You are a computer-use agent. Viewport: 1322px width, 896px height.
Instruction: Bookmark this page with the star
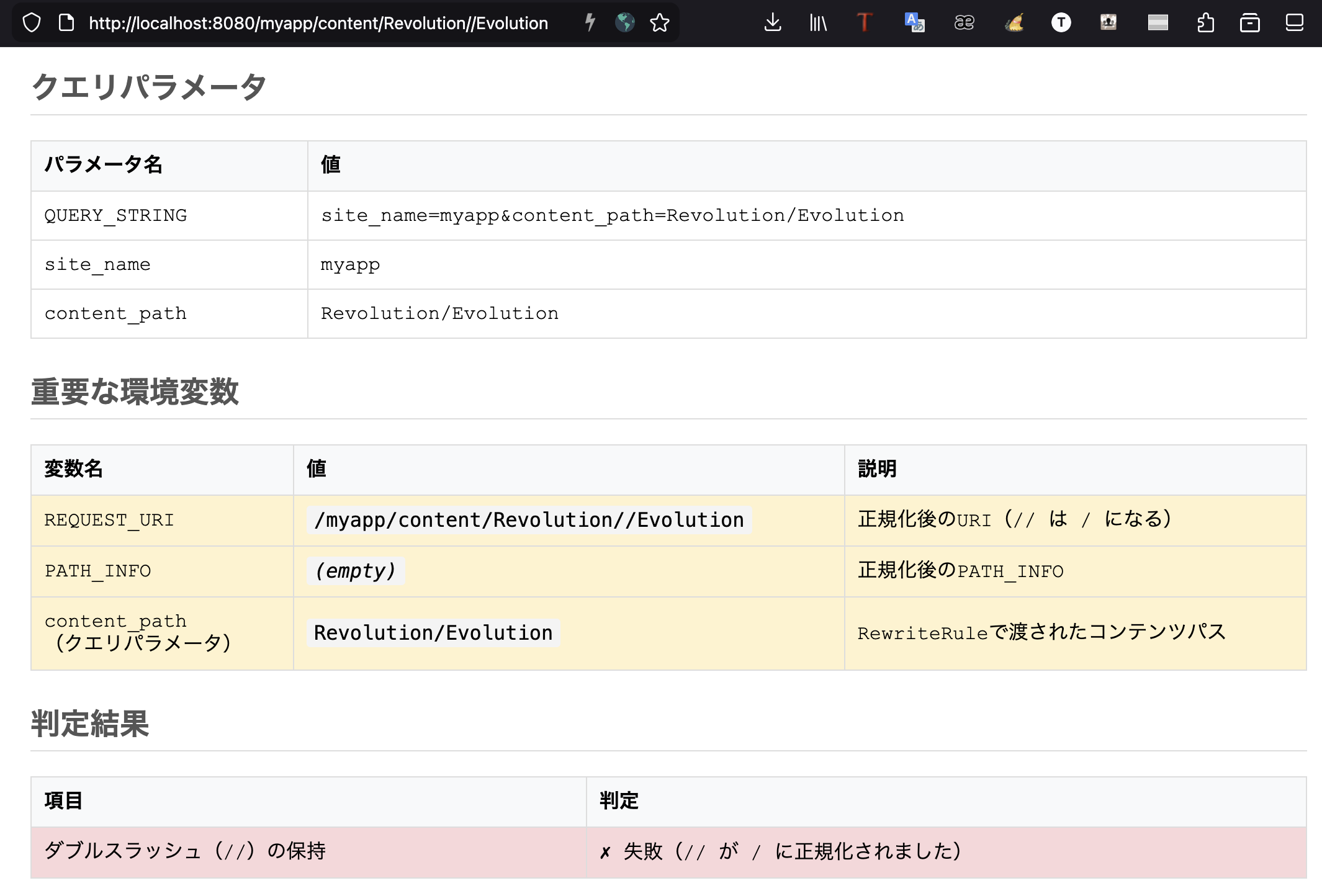coord(659,23)
